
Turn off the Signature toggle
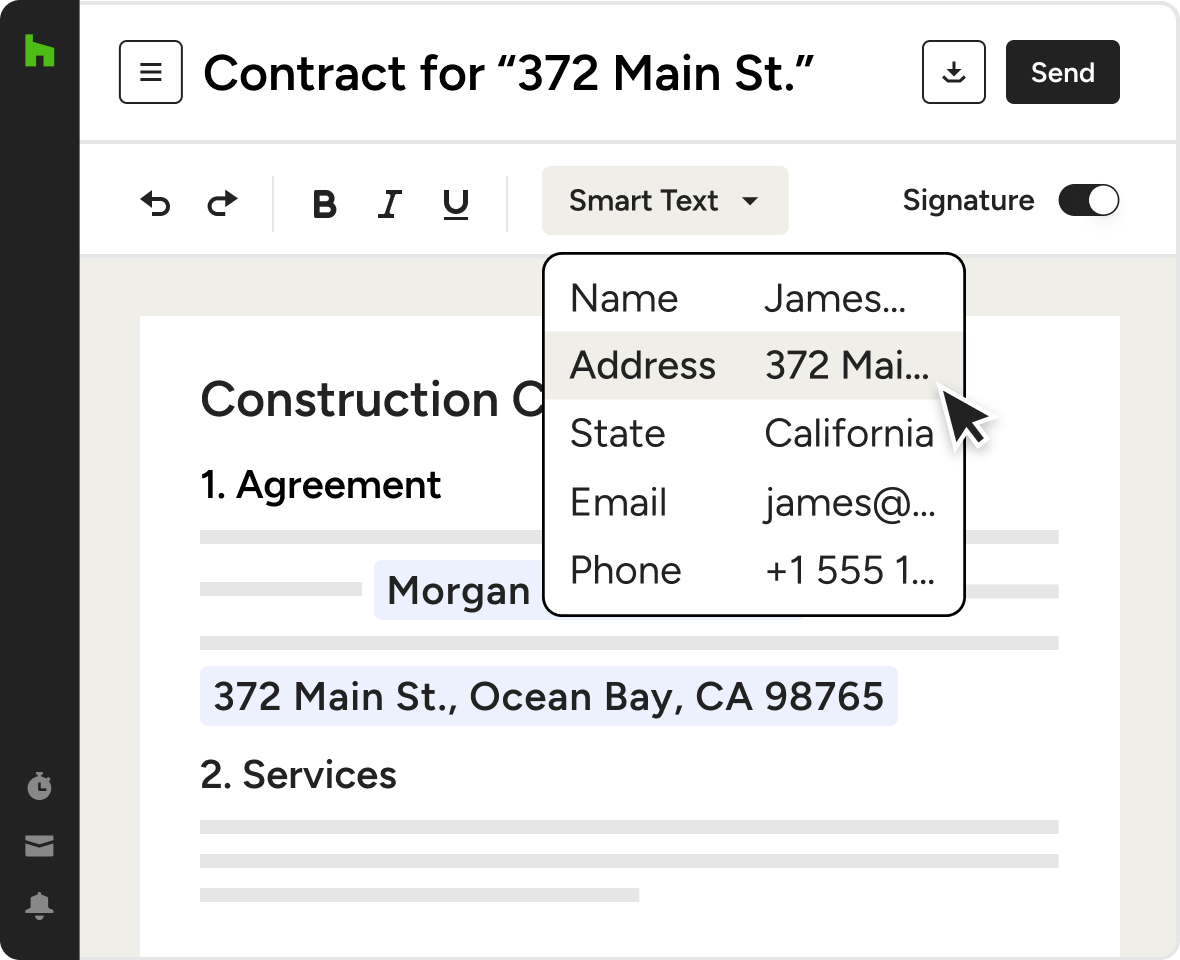1089,201
